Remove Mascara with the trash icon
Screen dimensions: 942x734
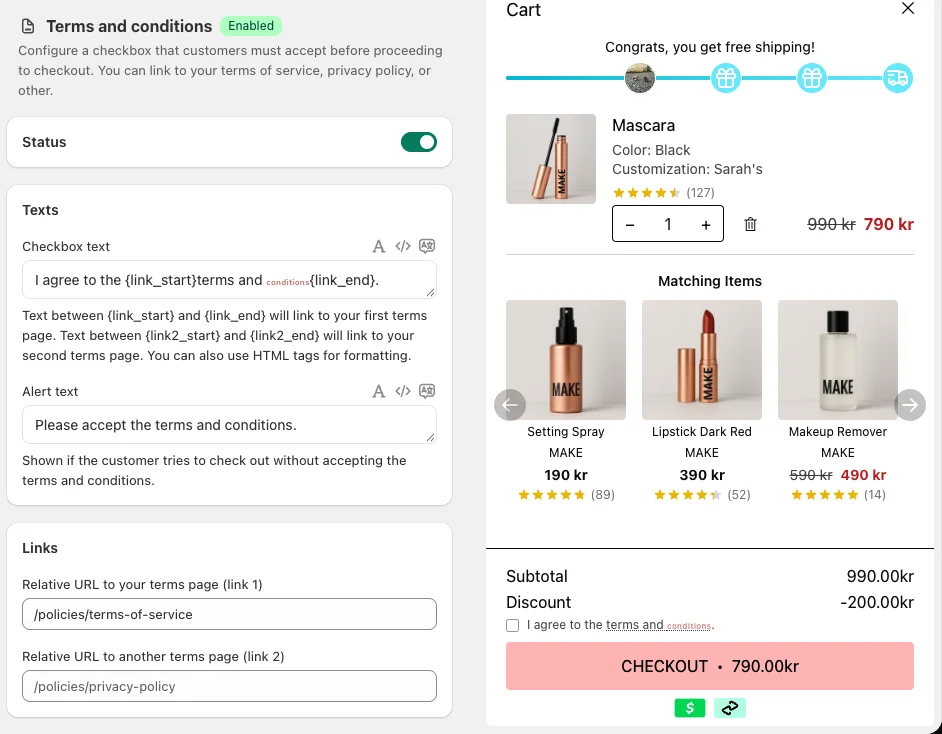[750, 225]
